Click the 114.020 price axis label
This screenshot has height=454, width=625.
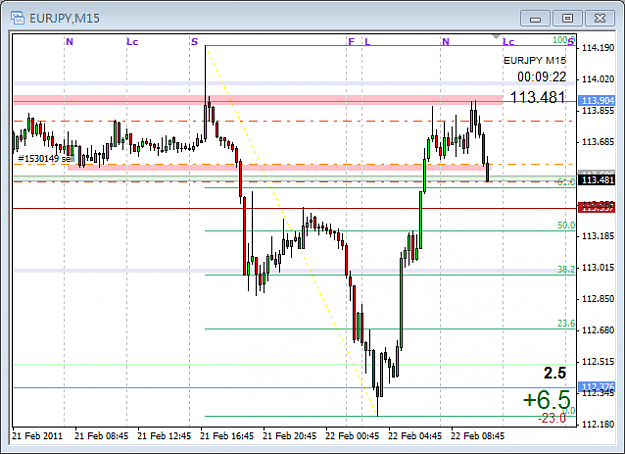coord(598,79)
